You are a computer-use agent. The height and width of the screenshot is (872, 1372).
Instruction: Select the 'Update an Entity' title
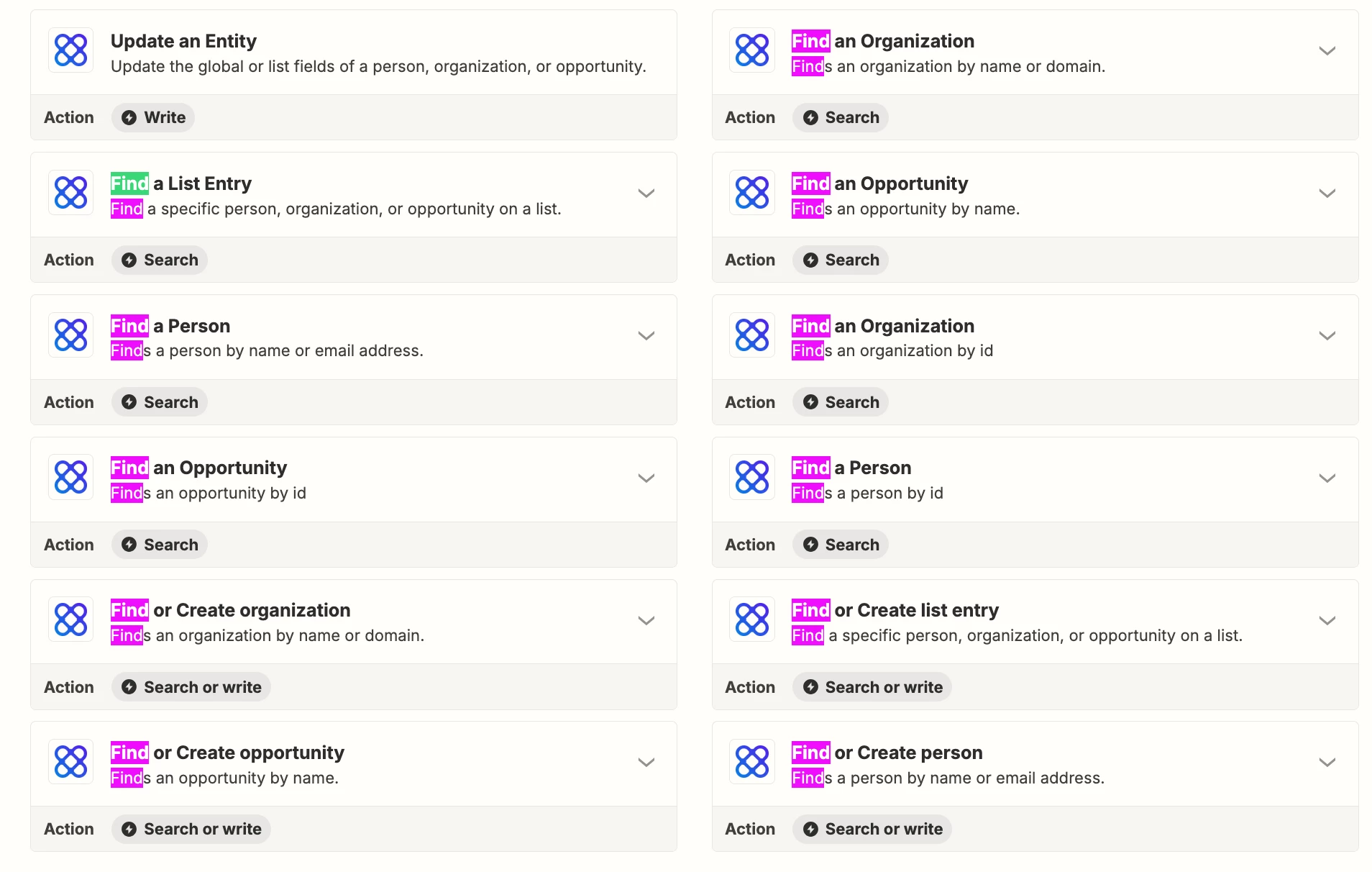point(183,41)
